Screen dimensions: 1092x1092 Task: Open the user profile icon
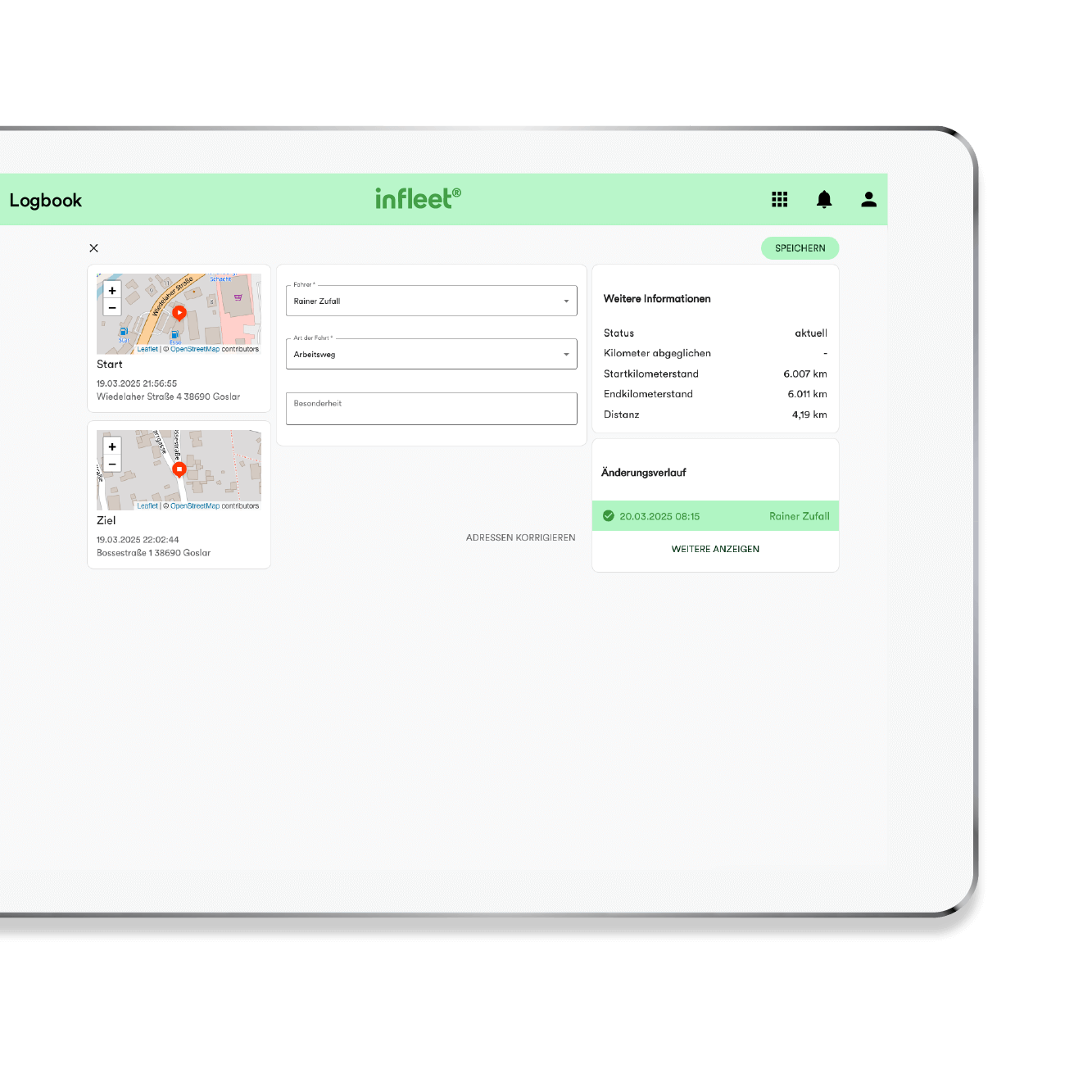point(868,199)
